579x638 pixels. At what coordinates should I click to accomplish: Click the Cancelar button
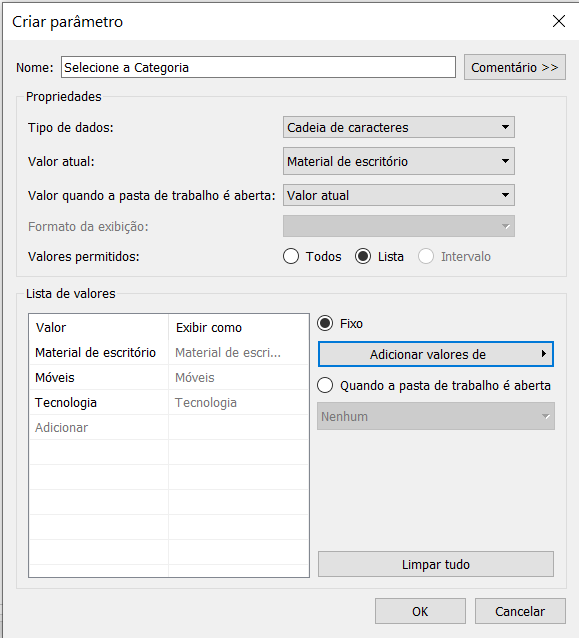click(520, 611)
